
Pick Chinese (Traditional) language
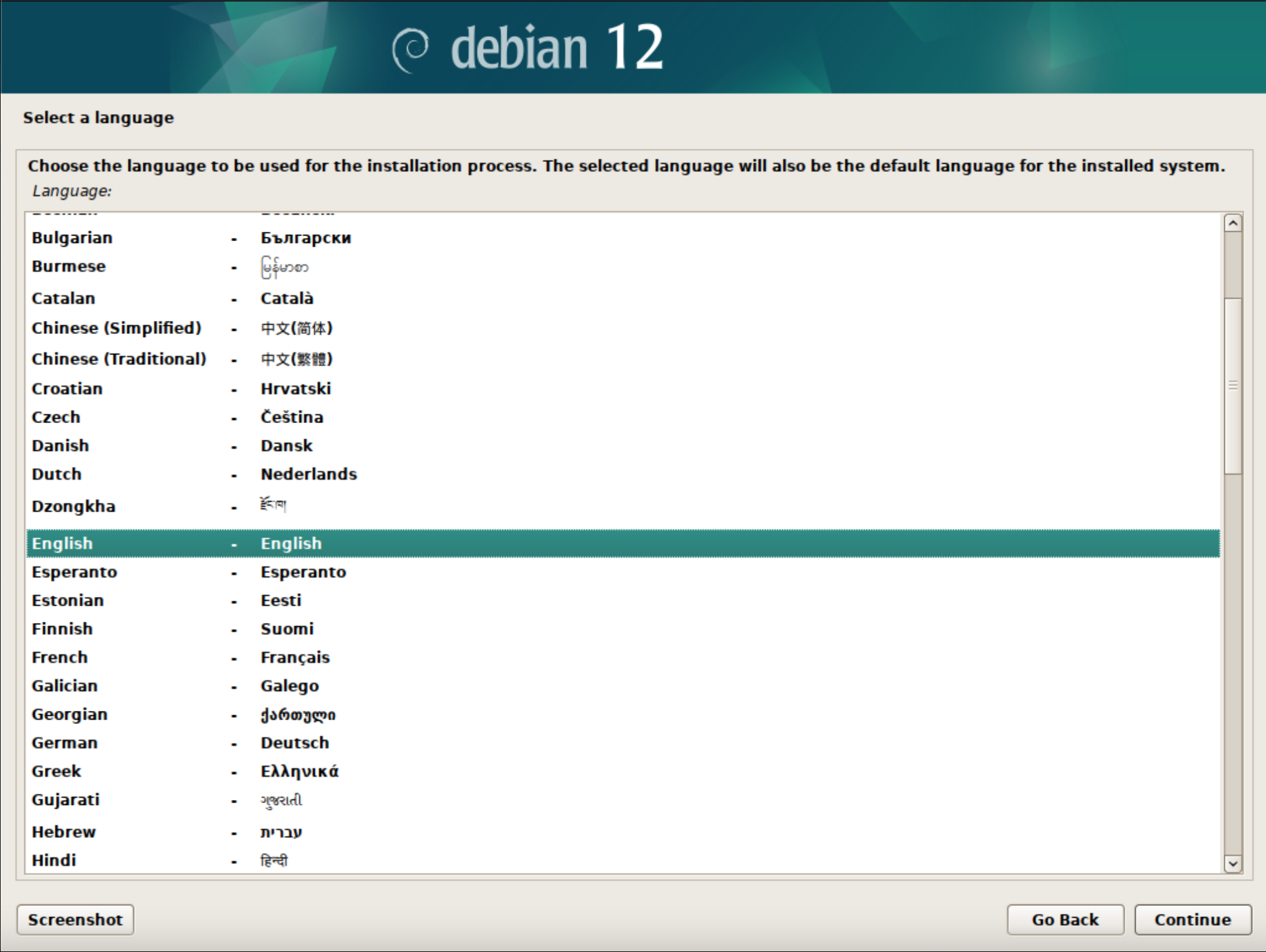tap(119, 359)
